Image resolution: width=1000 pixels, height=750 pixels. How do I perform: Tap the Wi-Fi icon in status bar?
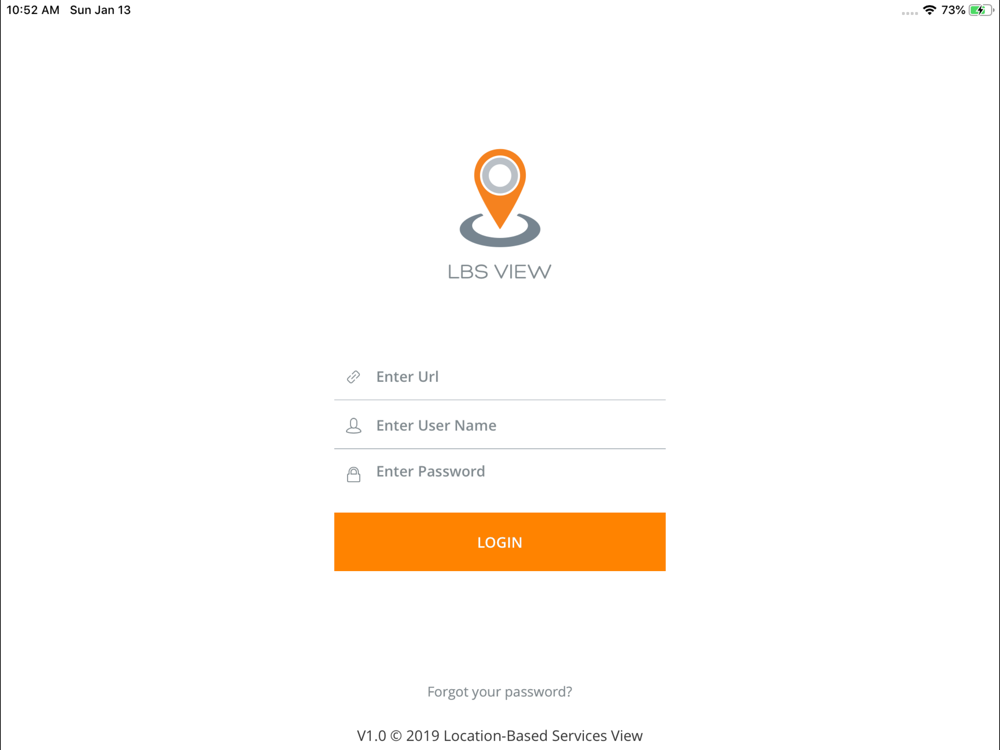930,10
